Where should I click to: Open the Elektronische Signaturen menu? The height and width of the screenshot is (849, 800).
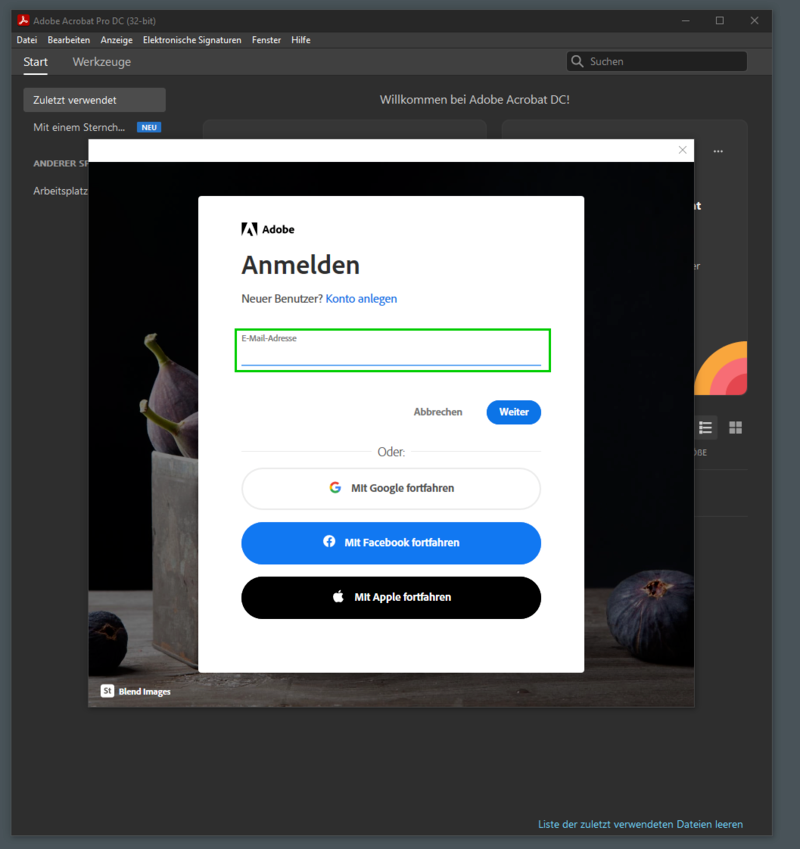point(192,40)
